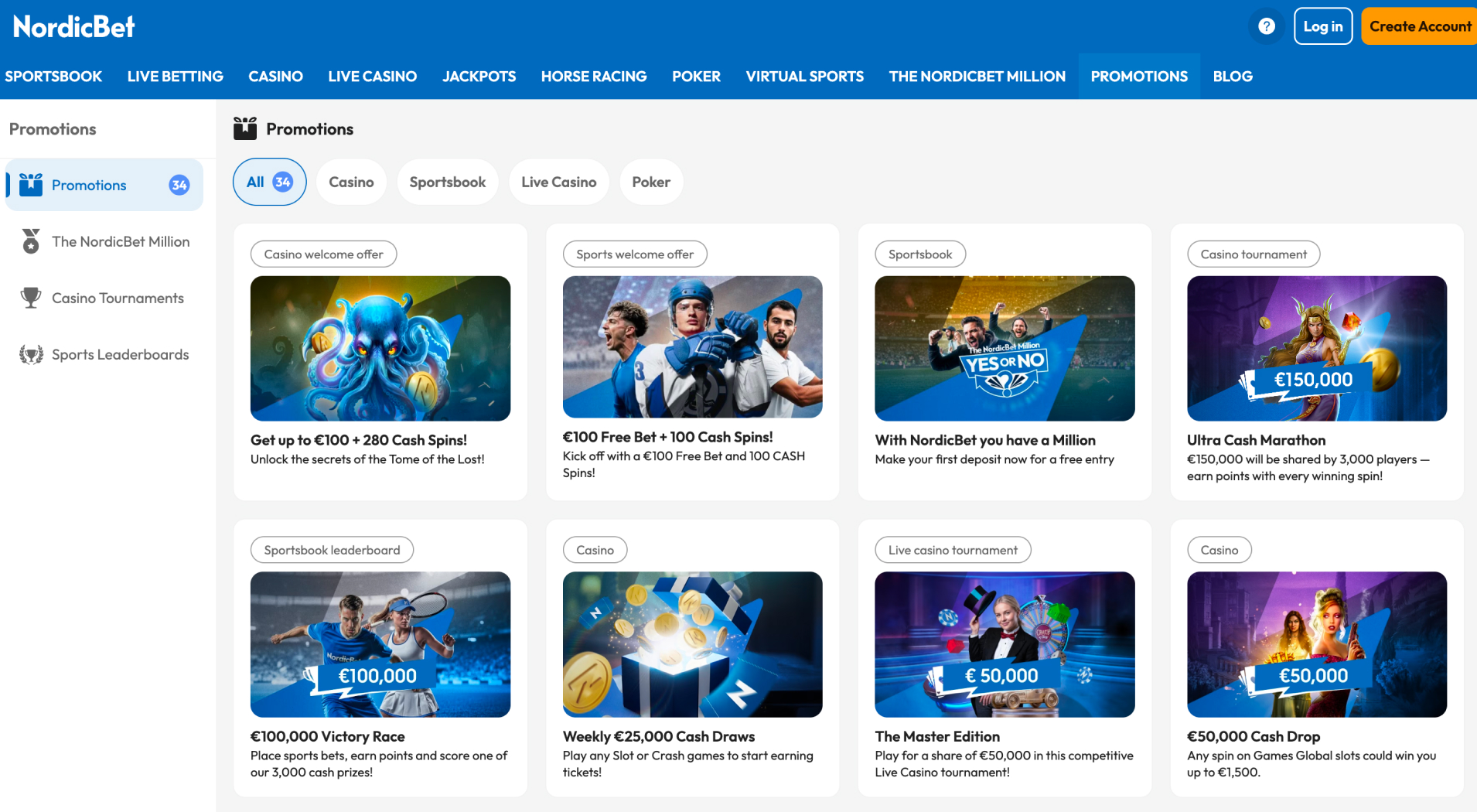Open Sports Leaderboards sidebar link
Screen dimensions: 1477x812
(104, 354)
